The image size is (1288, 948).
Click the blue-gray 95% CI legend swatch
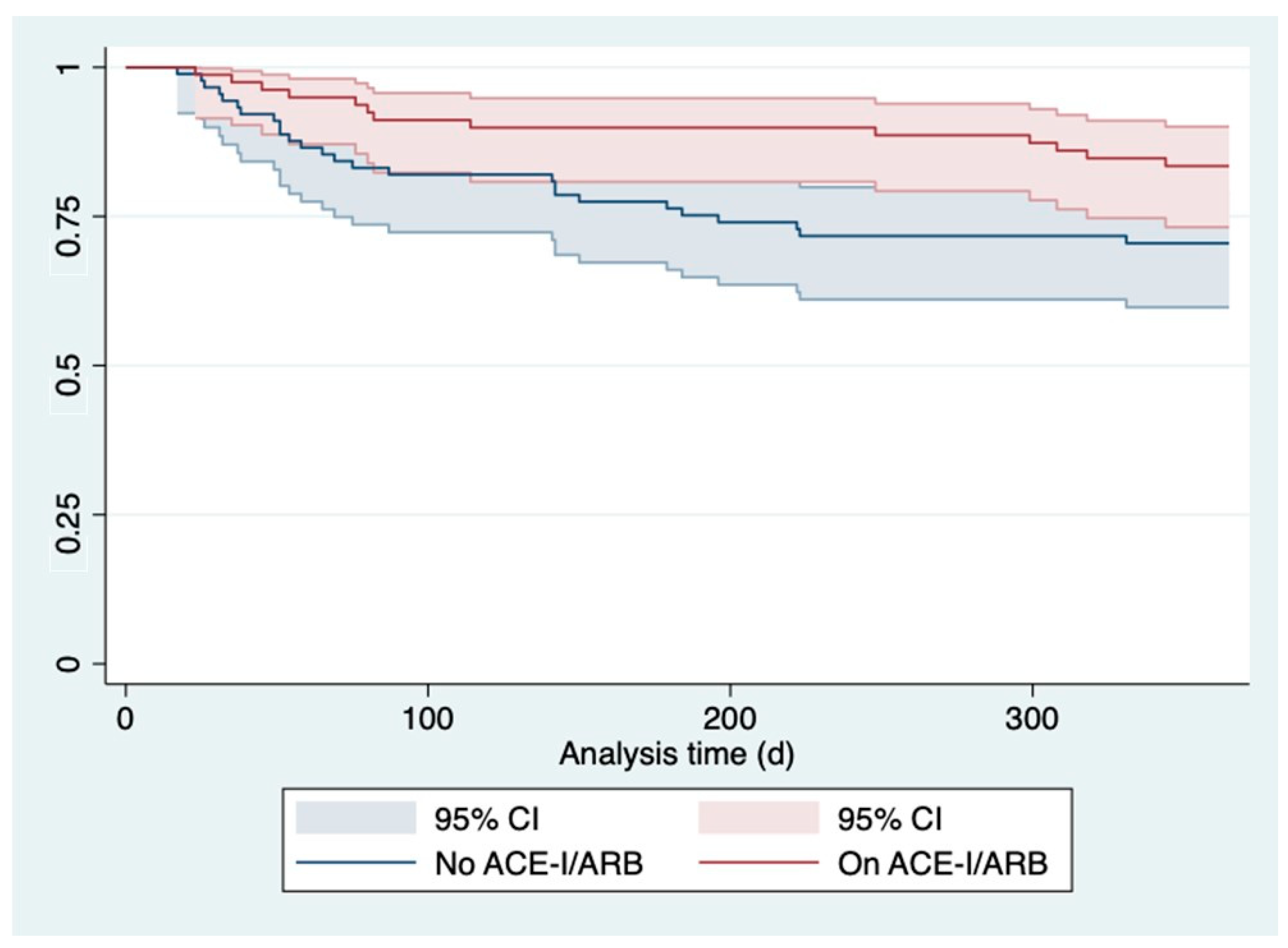pos(355,817)
